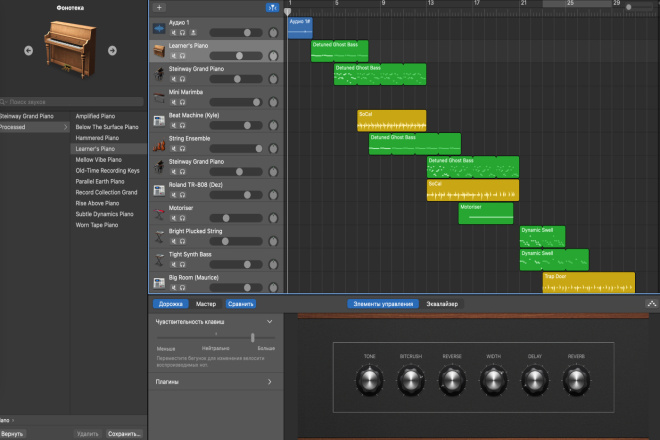The image size is (660, 440).
Task: Go to previous instrument with left arrow
Action: [28, 51]
